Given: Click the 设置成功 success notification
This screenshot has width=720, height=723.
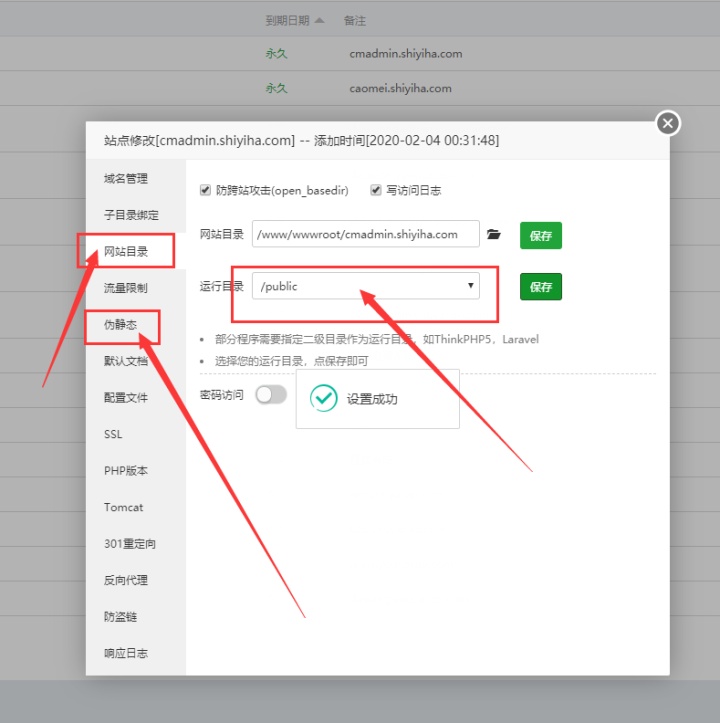Looking at the screenshot, I should click(377, 399).
